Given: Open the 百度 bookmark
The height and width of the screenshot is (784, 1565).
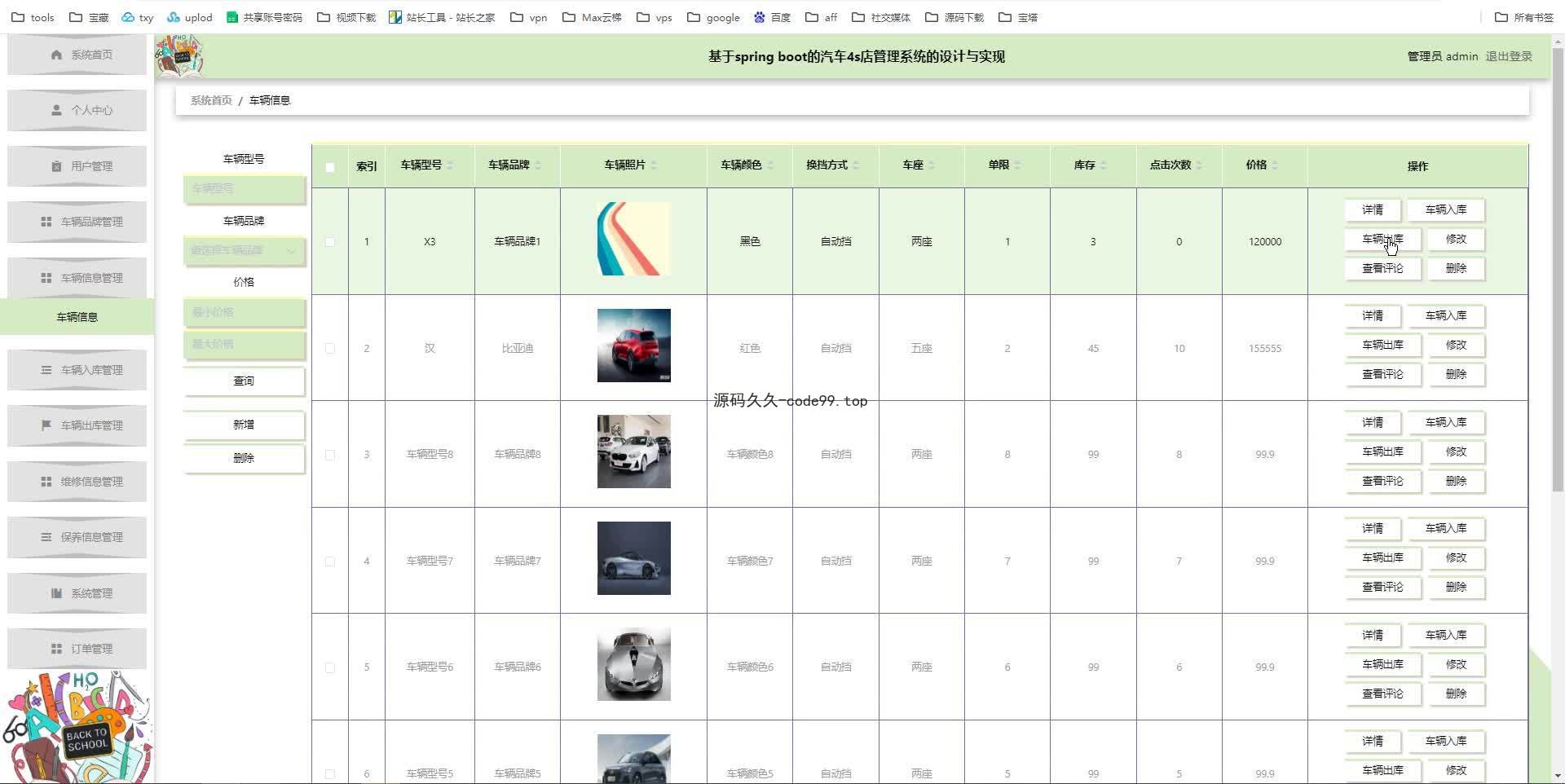Looking at the screenshot, I should (772, 17).
